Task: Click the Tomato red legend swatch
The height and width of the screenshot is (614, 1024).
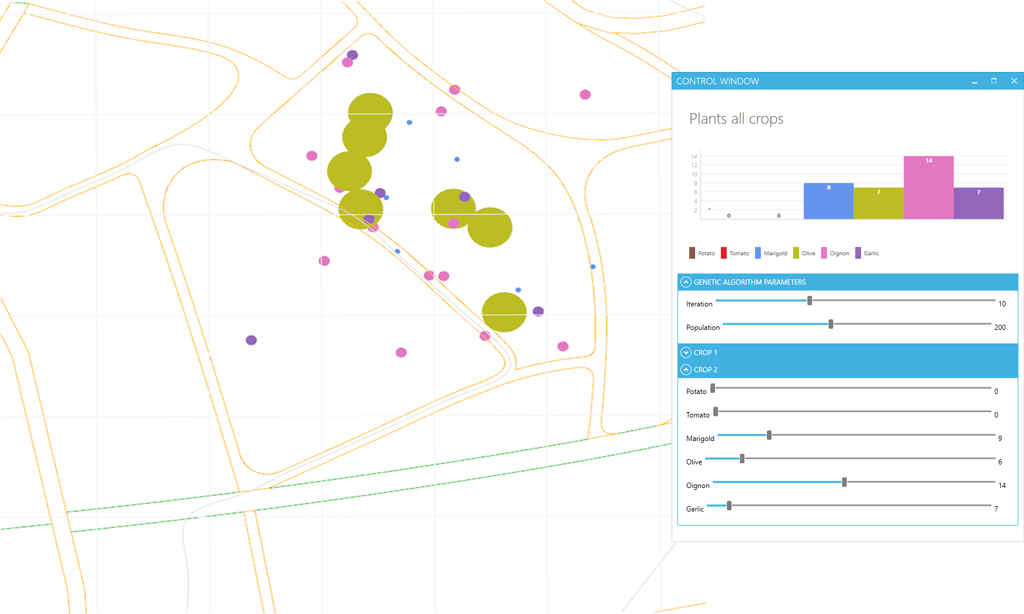Action: pyautogui.click(x=724, y=253)
